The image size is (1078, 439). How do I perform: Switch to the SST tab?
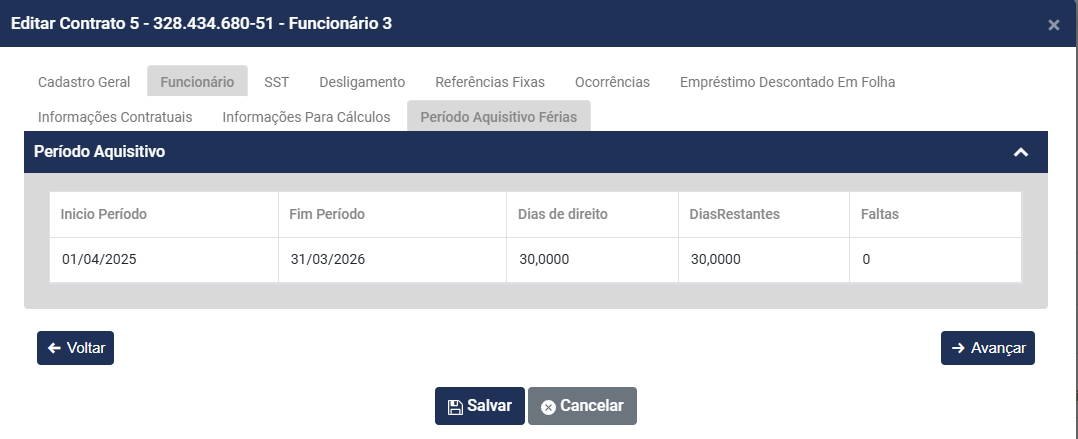click(x=277, y=82)
